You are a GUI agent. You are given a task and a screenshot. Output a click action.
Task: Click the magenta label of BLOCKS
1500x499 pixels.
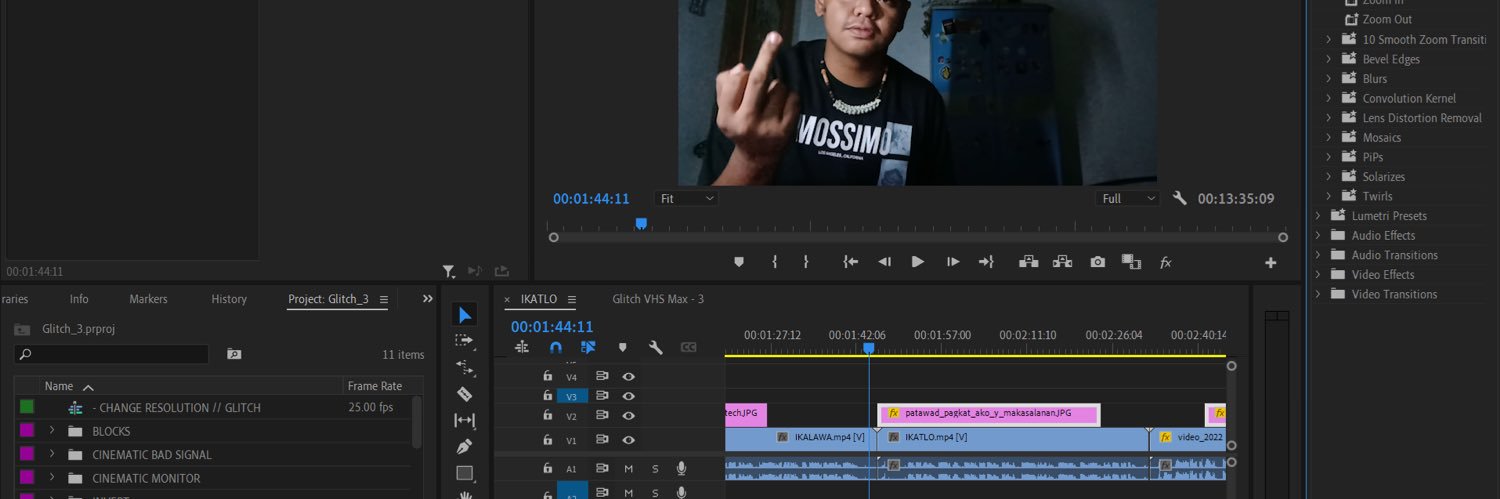click(27, 430)
